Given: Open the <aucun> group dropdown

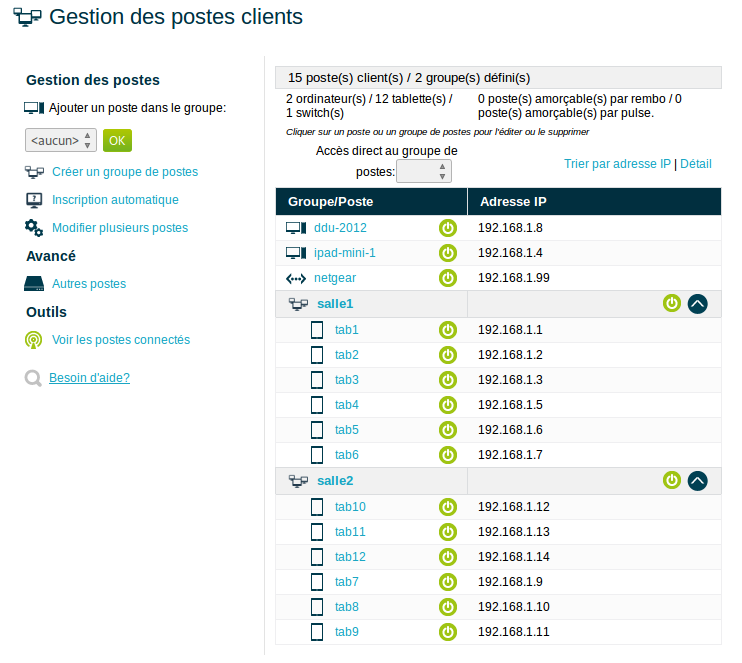Looking at the screenshot, I should (x=61, y=140).
